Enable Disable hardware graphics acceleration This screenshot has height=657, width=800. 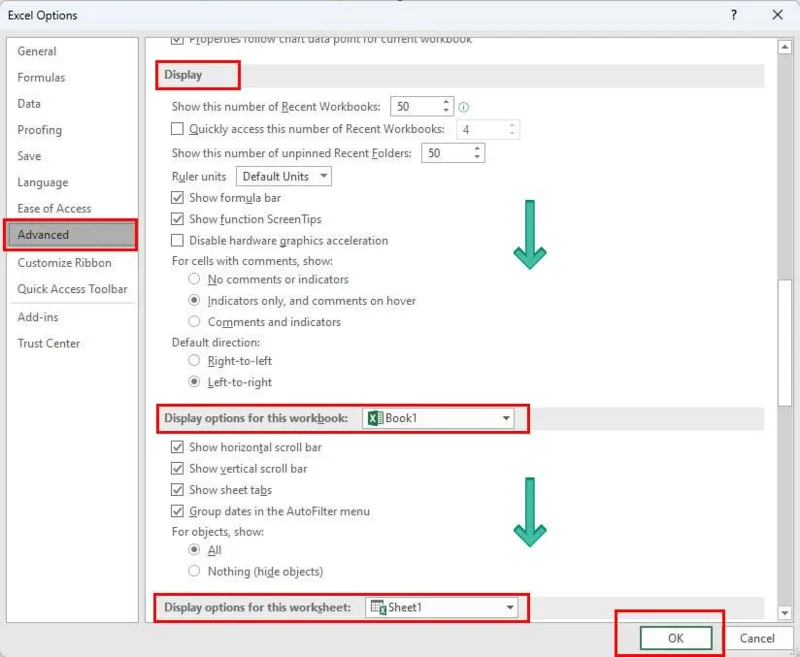(178, 241)
